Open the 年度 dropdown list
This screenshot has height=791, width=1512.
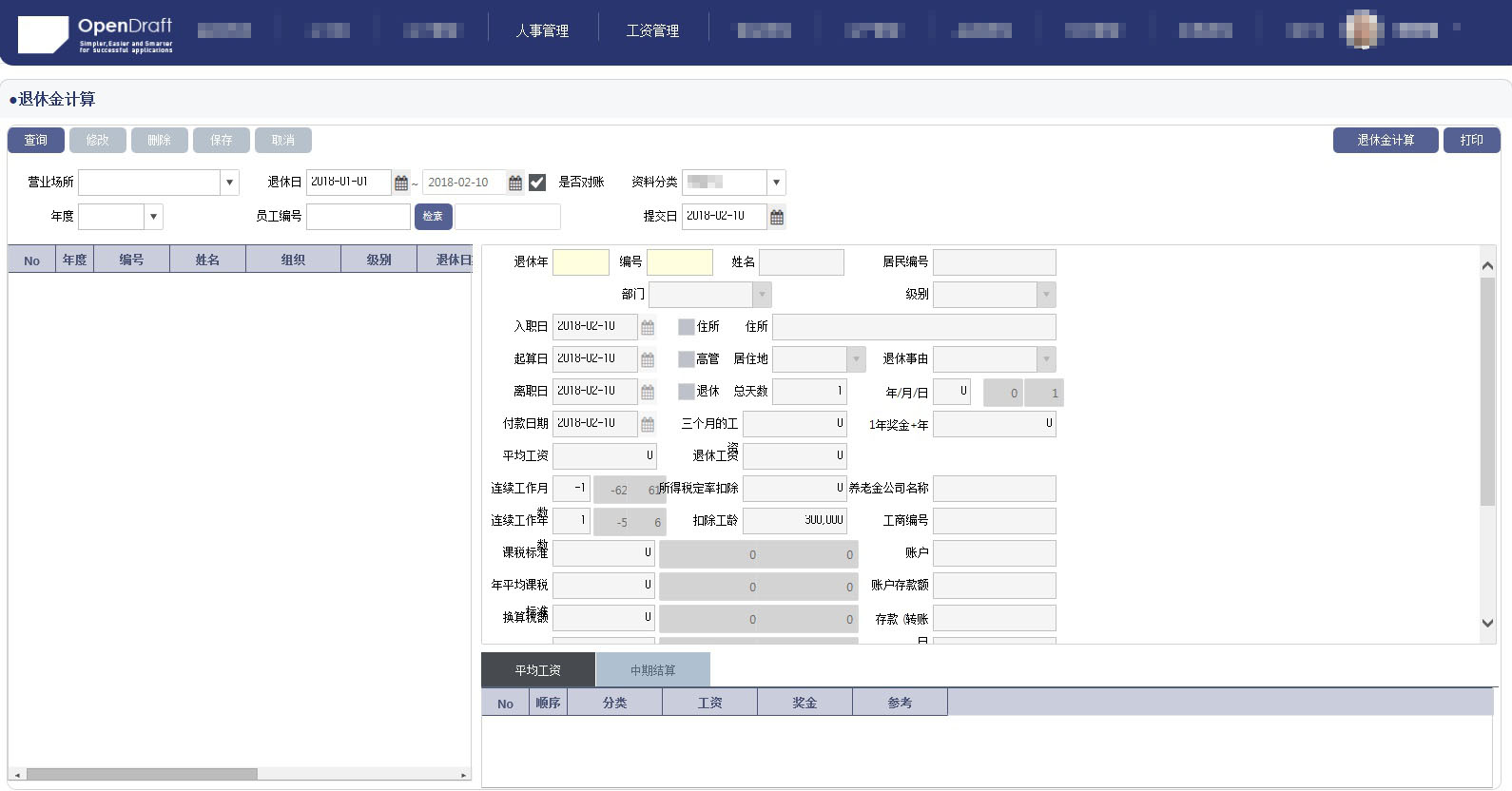[x=153, y=217]
